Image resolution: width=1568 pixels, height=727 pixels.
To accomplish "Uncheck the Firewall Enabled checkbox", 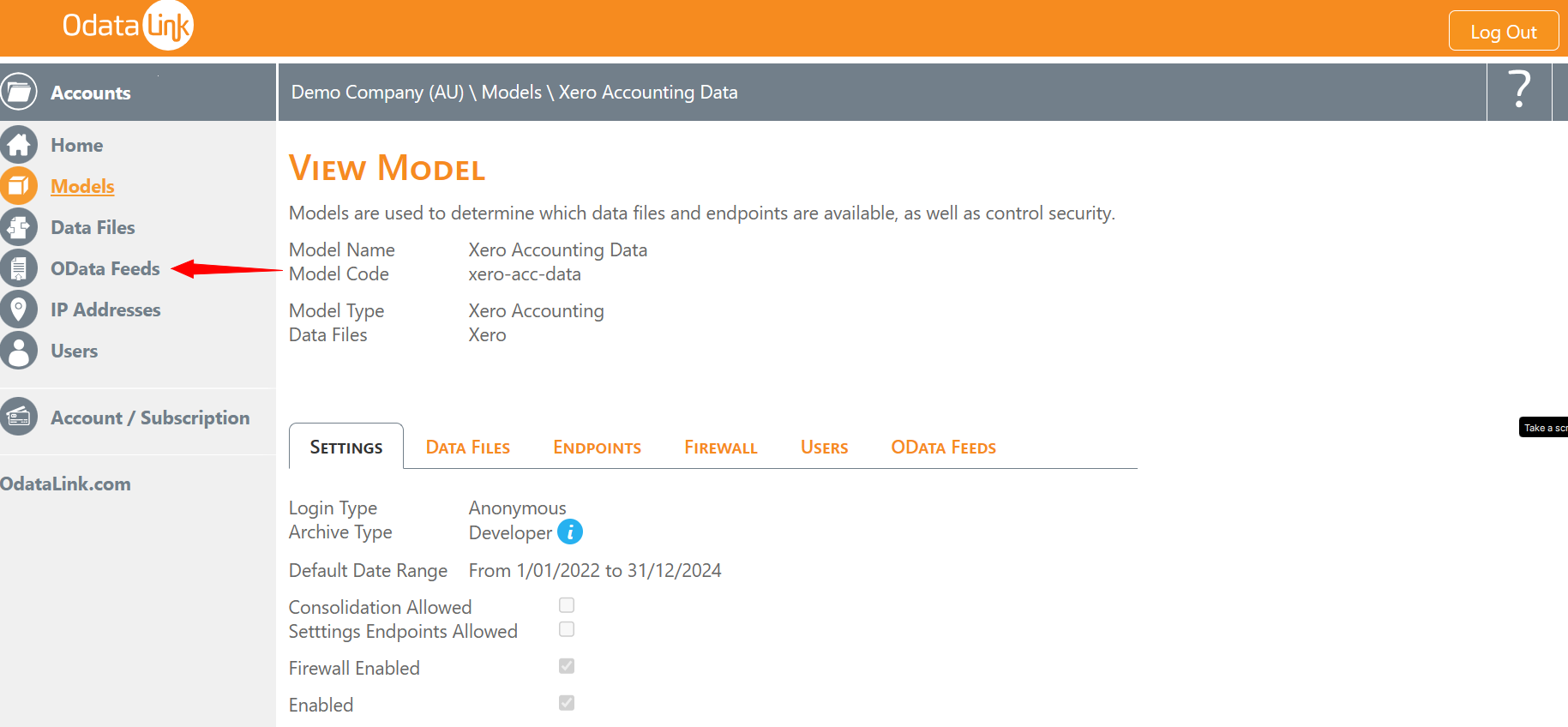I will (566, 665).
